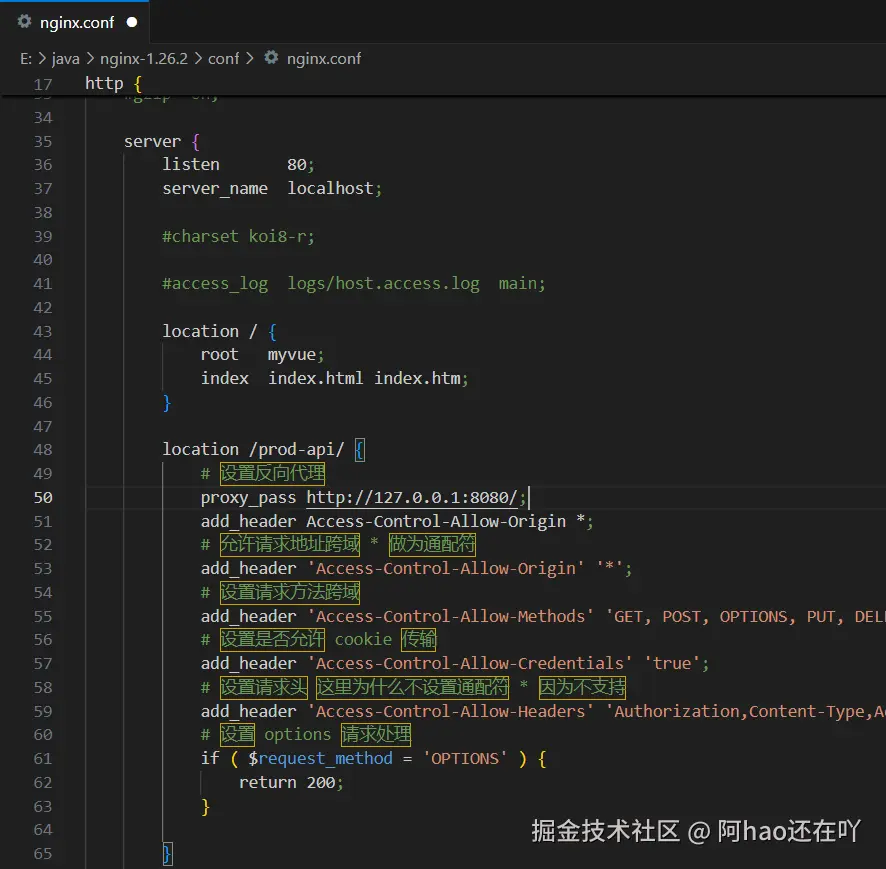Screen dimensions: 886x869
Task: Open the nginx-1.26.2 breadcrumb folder
Action: 144,59
